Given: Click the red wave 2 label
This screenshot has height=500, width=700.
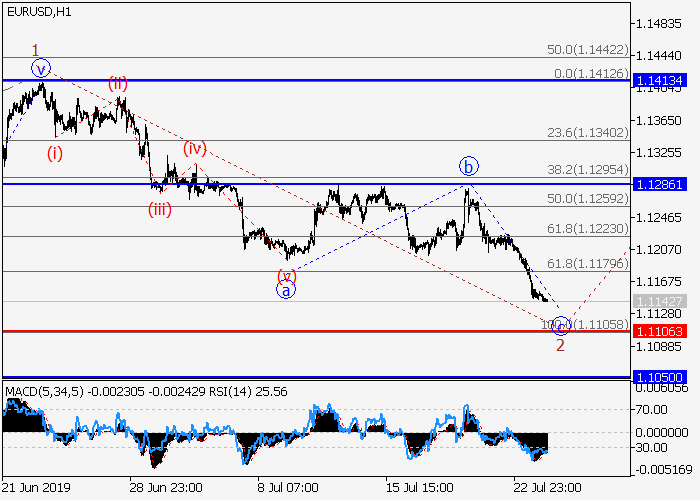Looking at the screenshot, I should [560, 345].
